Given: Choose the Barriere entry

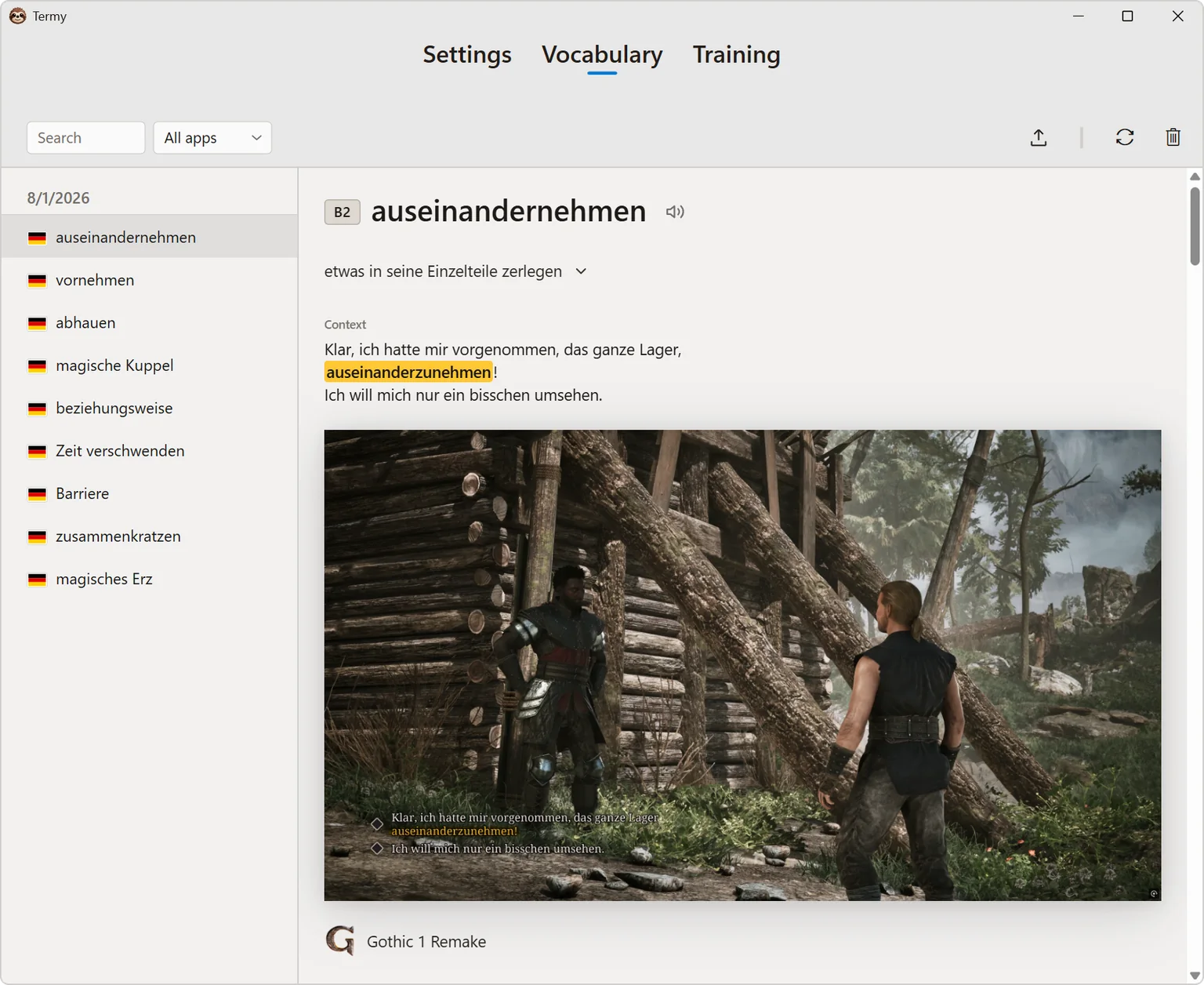Looking at the screenshot, I should click(149, 493).
